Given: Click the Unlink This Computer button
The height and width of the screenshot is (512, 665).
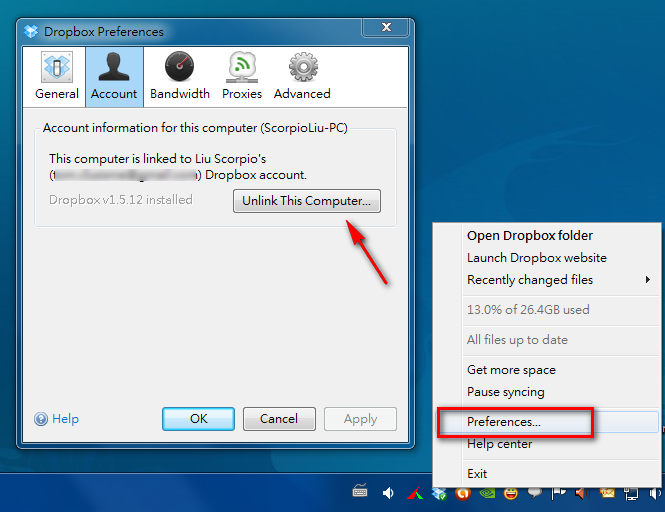Looking at the screenshot, I should [307, 201].
